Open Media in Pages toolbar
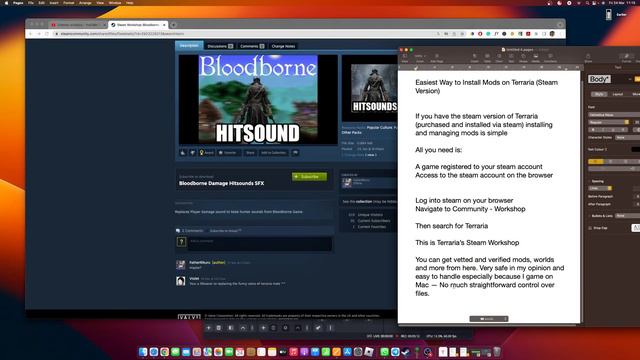The width and height of the screenshot is (640, 360). (536, 58)
